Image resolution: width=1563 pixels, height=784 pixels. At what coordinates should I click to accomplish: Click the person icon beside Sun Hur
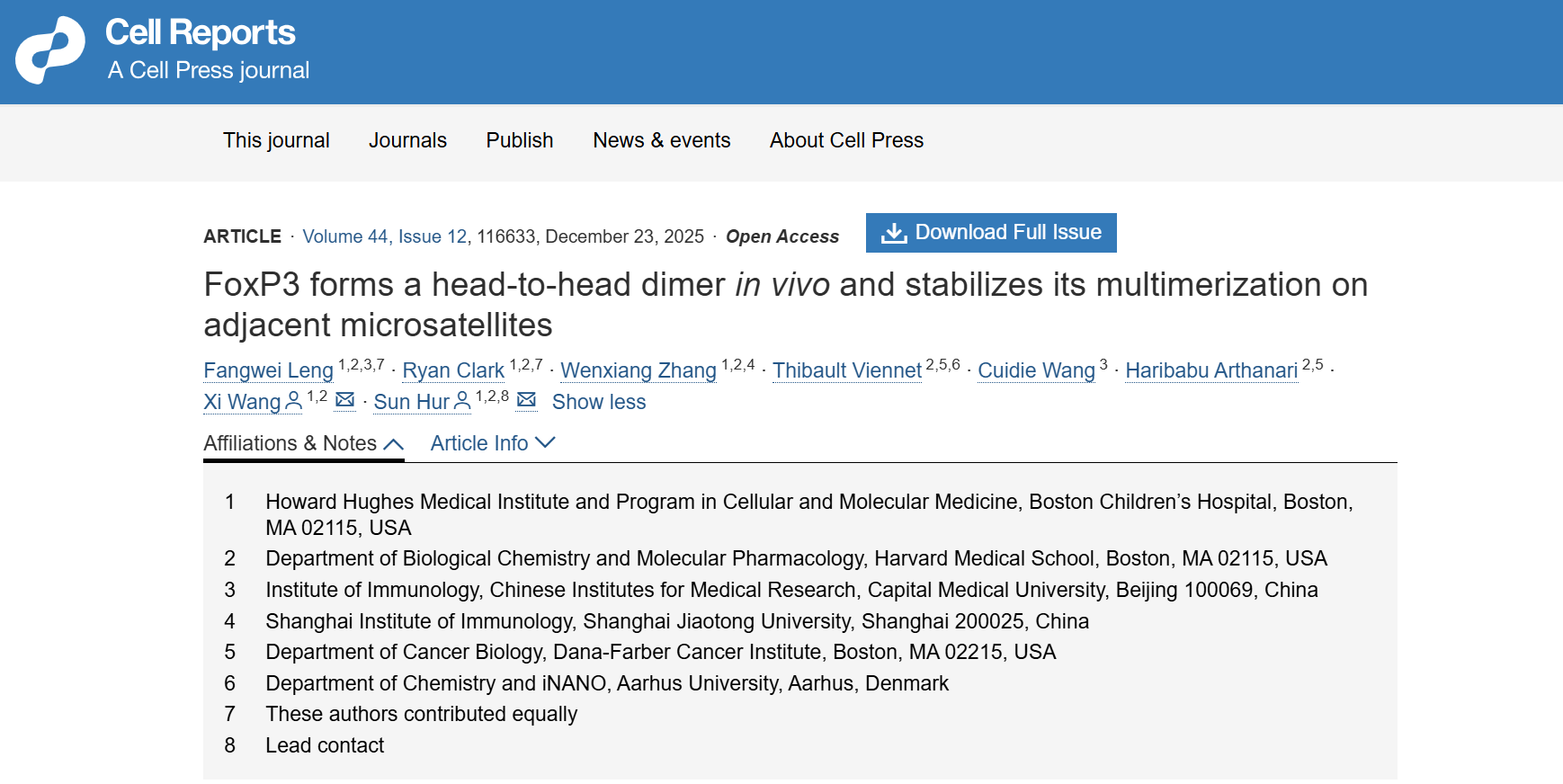[x=462, y=402]
